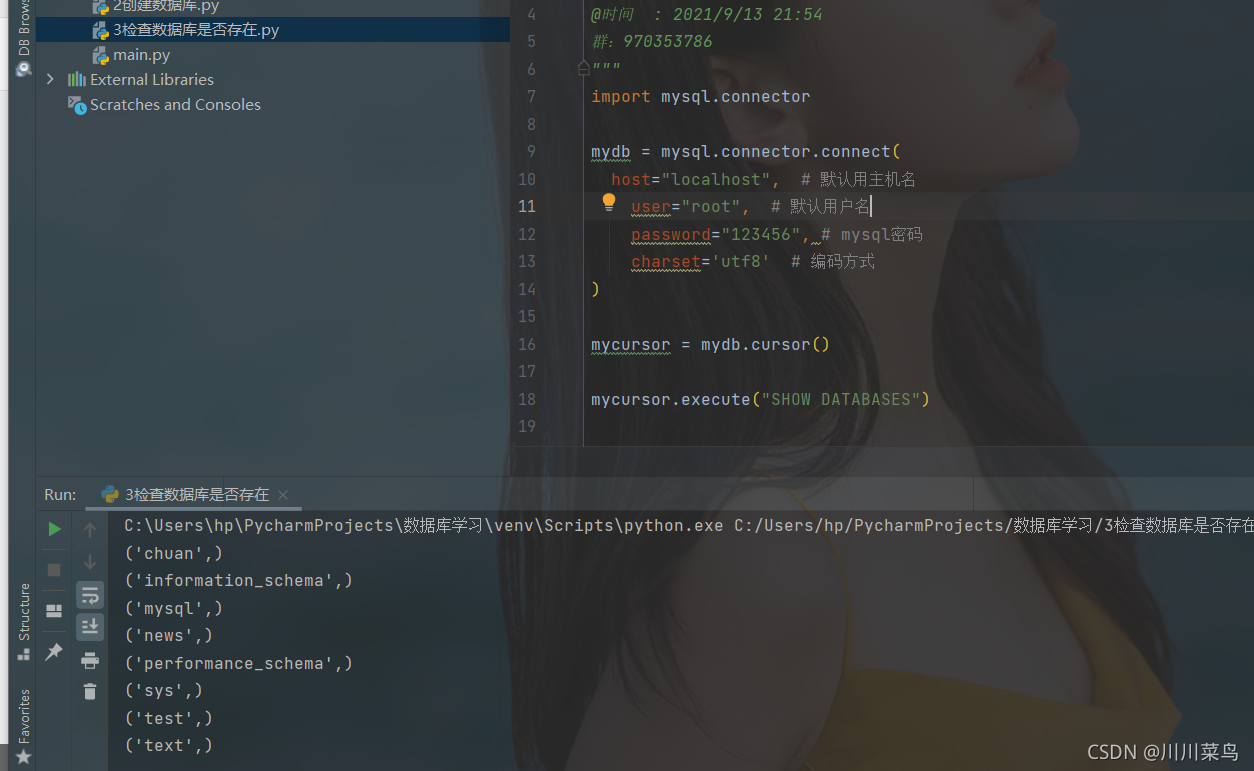This screenshot has width=1254, height=771.
Task: Click the Scratches and Consoles icon
Action: [x=77, y=104]
